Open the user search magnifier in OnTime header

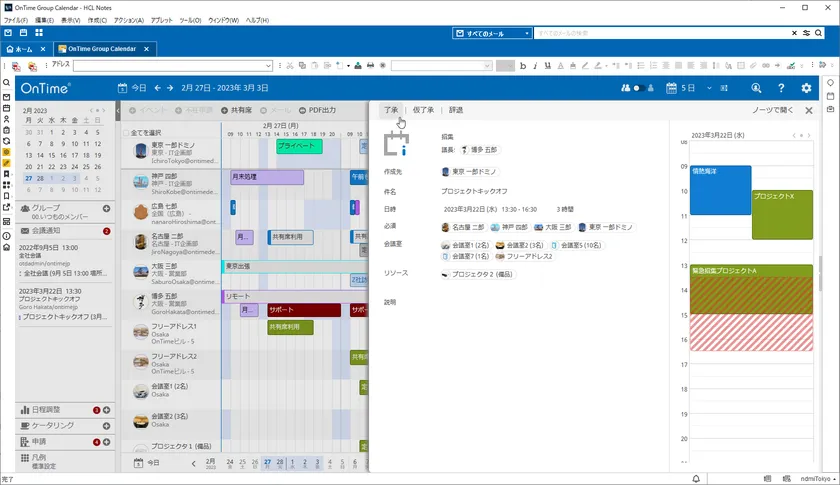tap(756, 88)
